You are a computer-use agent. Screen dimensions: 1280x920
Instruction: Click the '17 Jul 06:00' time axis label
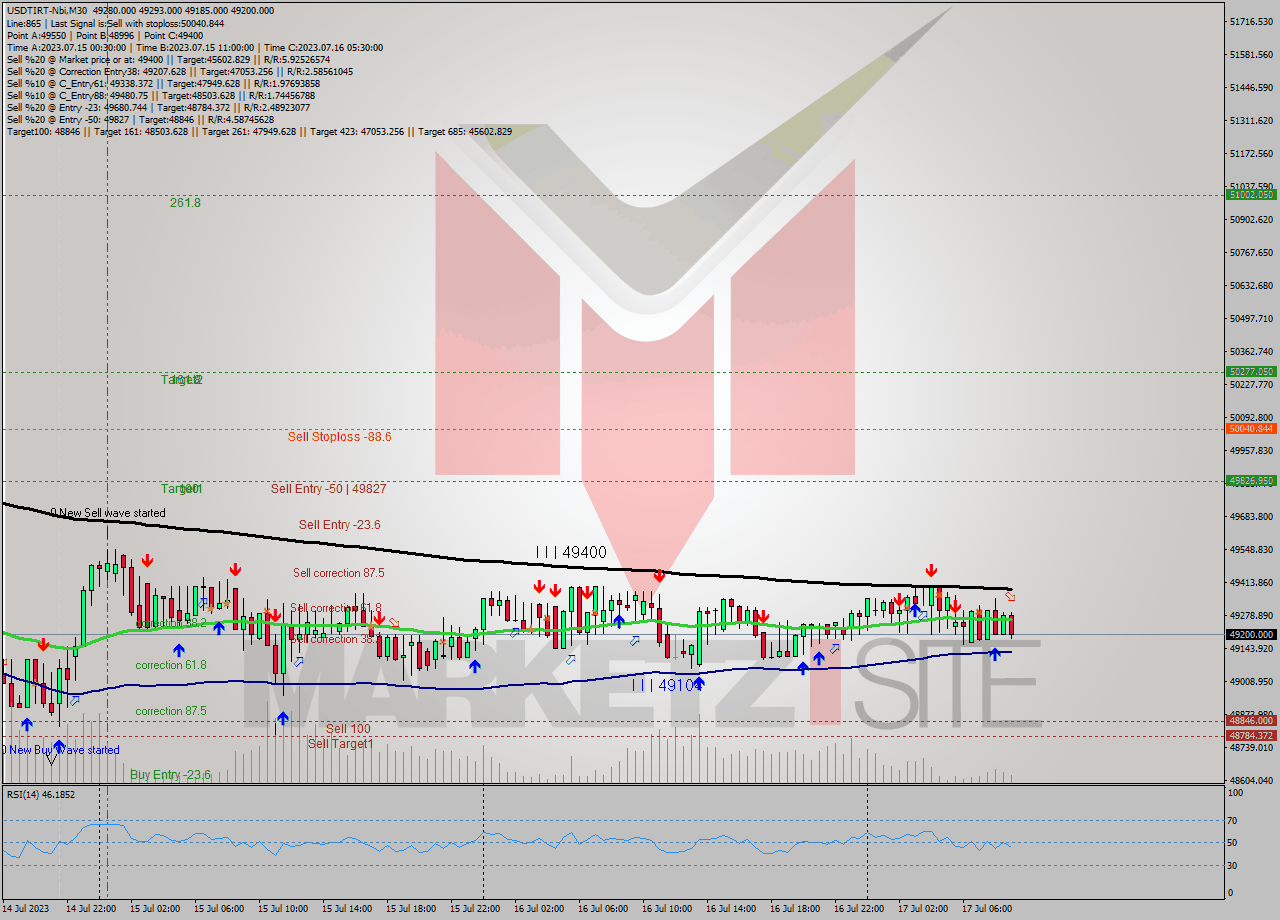pos(987,909)
